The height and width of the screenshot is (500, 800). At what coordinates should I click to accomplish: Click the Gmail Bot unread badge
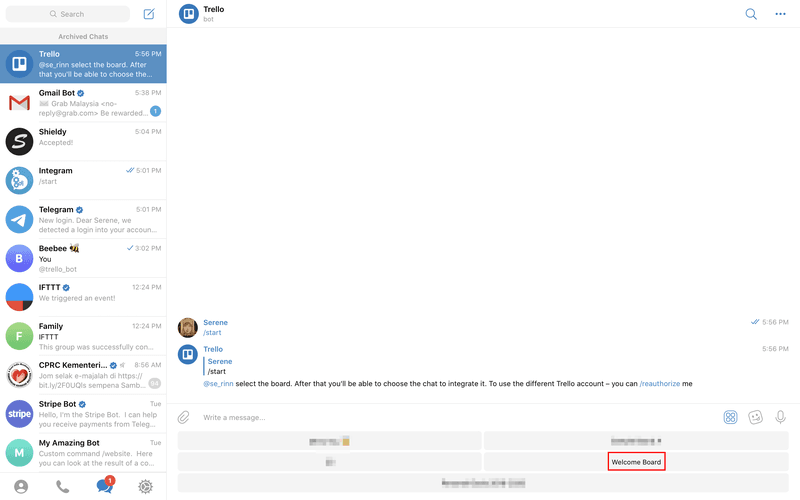point(156,111)
